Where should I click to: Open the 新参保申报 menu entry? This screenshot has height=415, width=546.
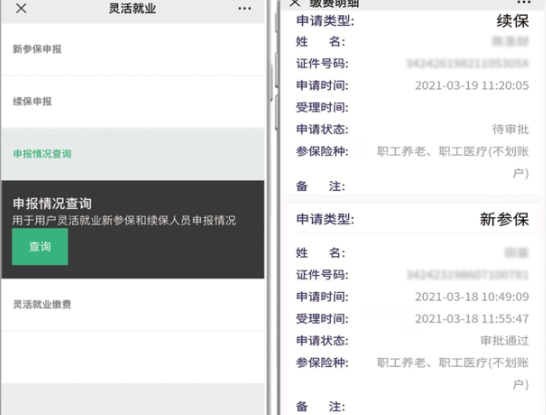pos(132,49)
